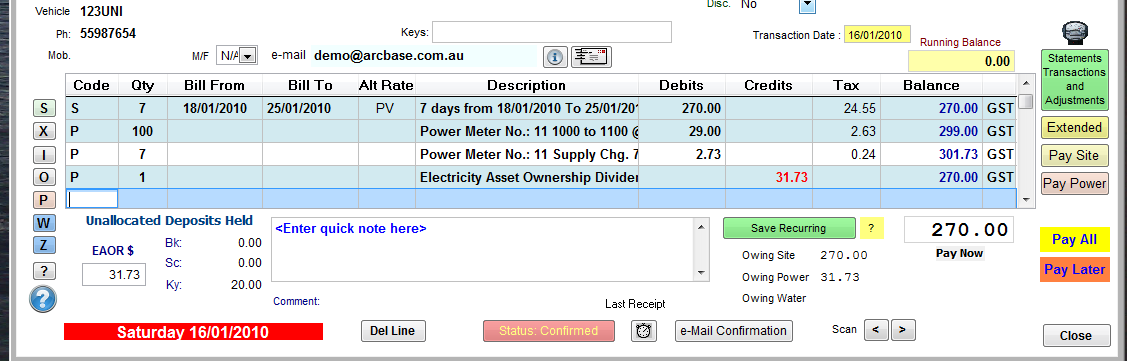Click the quick note text area
This screenshot has width=1127, height=361.
tap(483, 250)
